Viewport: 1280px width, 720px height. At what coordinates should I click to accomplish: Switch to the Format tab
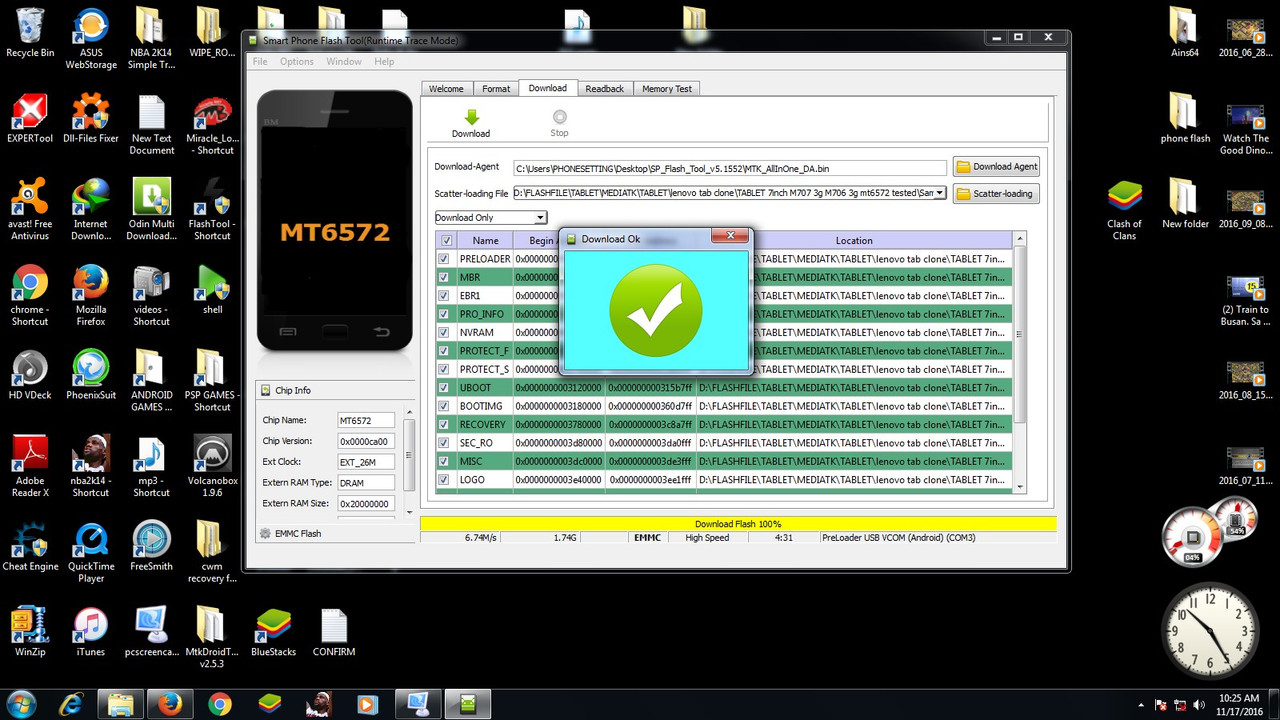[x=496, y=89]
